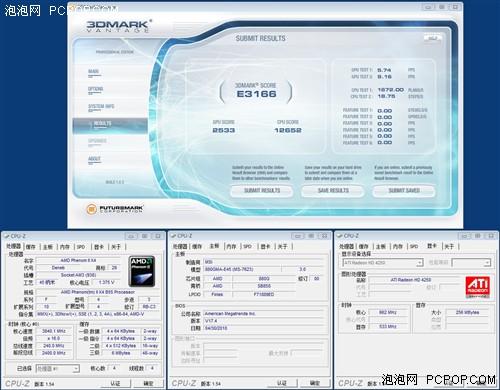Click the 3DMark Vantage logo

click(x=118, y=26)
